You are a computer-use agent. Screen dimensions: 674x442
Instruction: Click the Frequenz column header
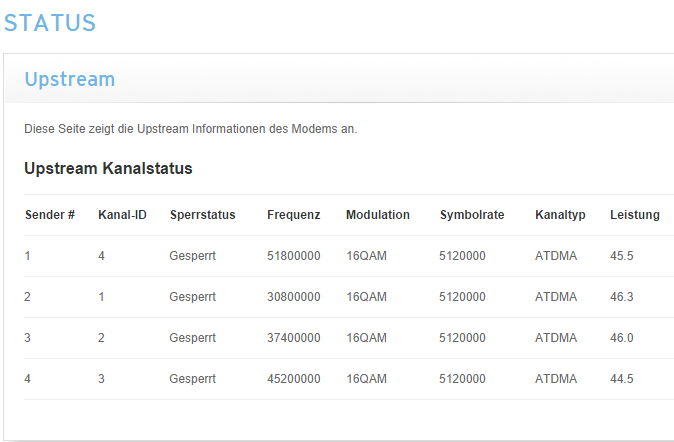(x=294, y=215)
